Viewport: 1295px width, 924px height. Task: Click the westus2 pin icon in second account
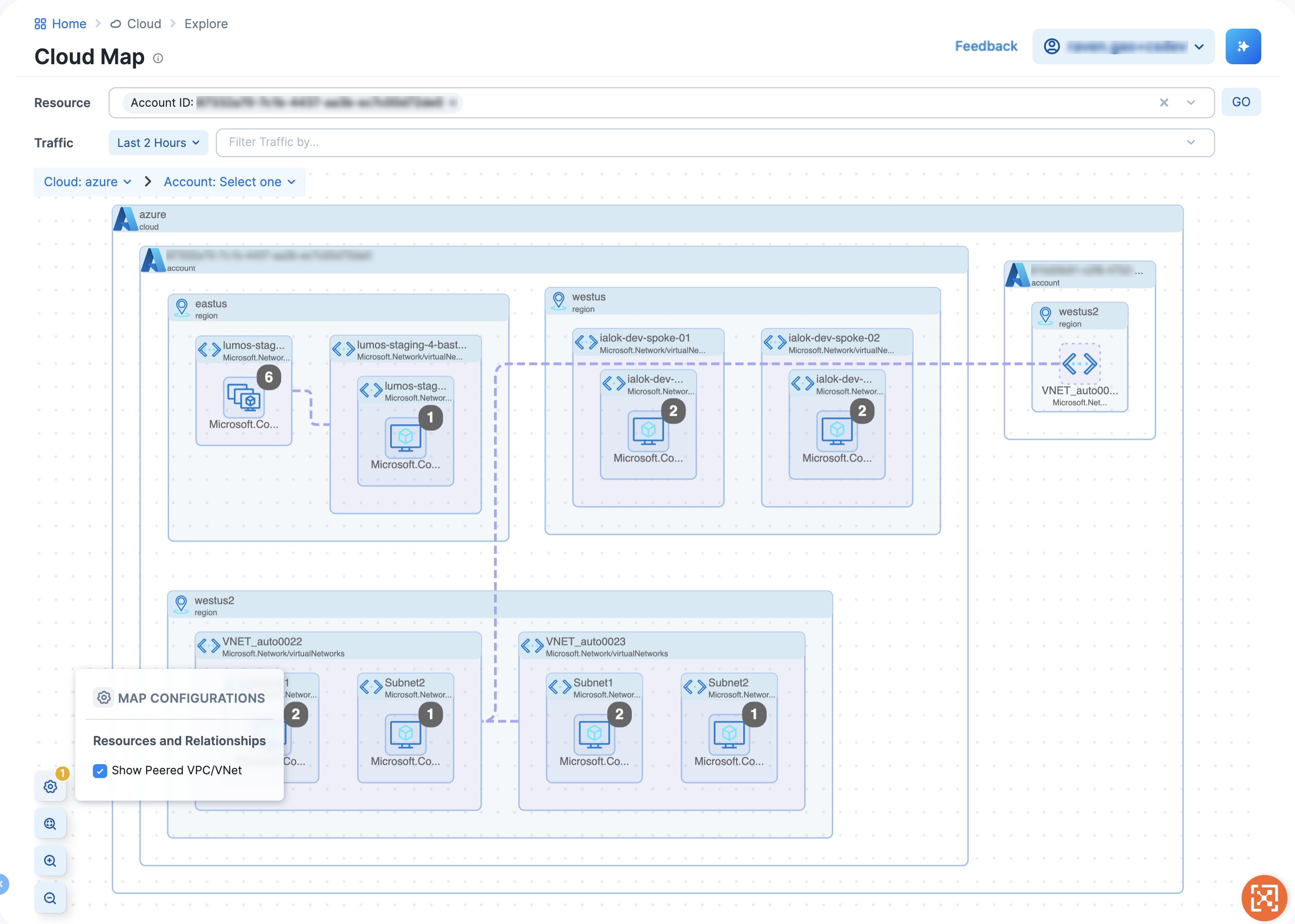click(1045, 316)
